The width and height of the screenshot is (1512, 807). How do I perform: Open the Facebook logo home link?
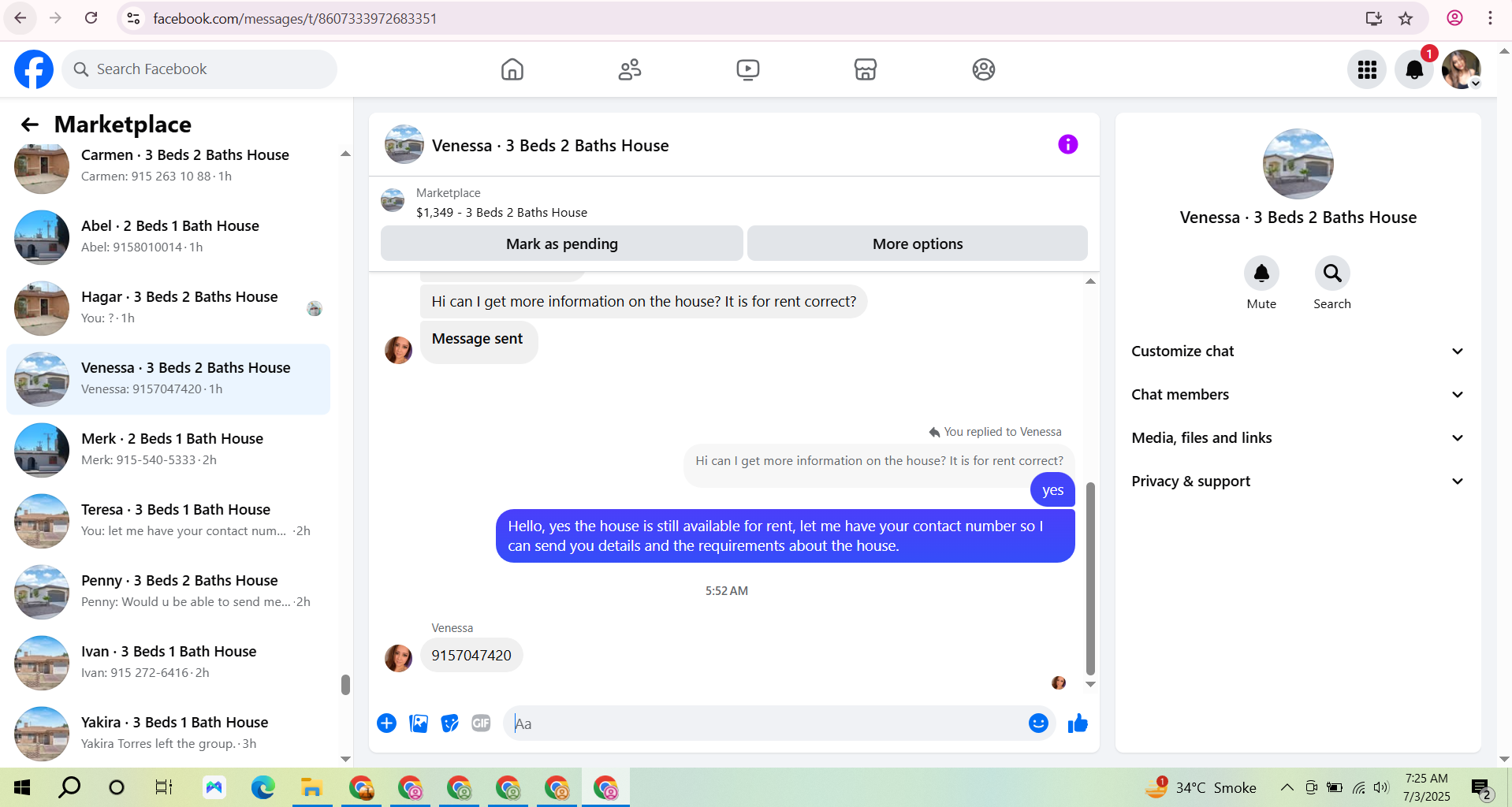click(34, 69)
